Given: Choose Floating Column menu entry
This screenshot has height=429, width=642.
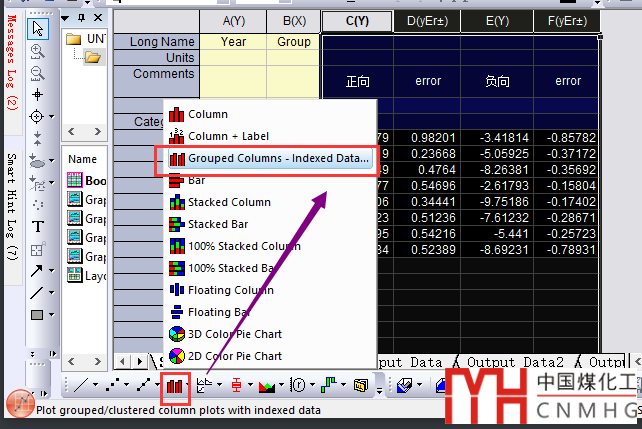Looking at the screenshot, I should [x=270, y=290].
